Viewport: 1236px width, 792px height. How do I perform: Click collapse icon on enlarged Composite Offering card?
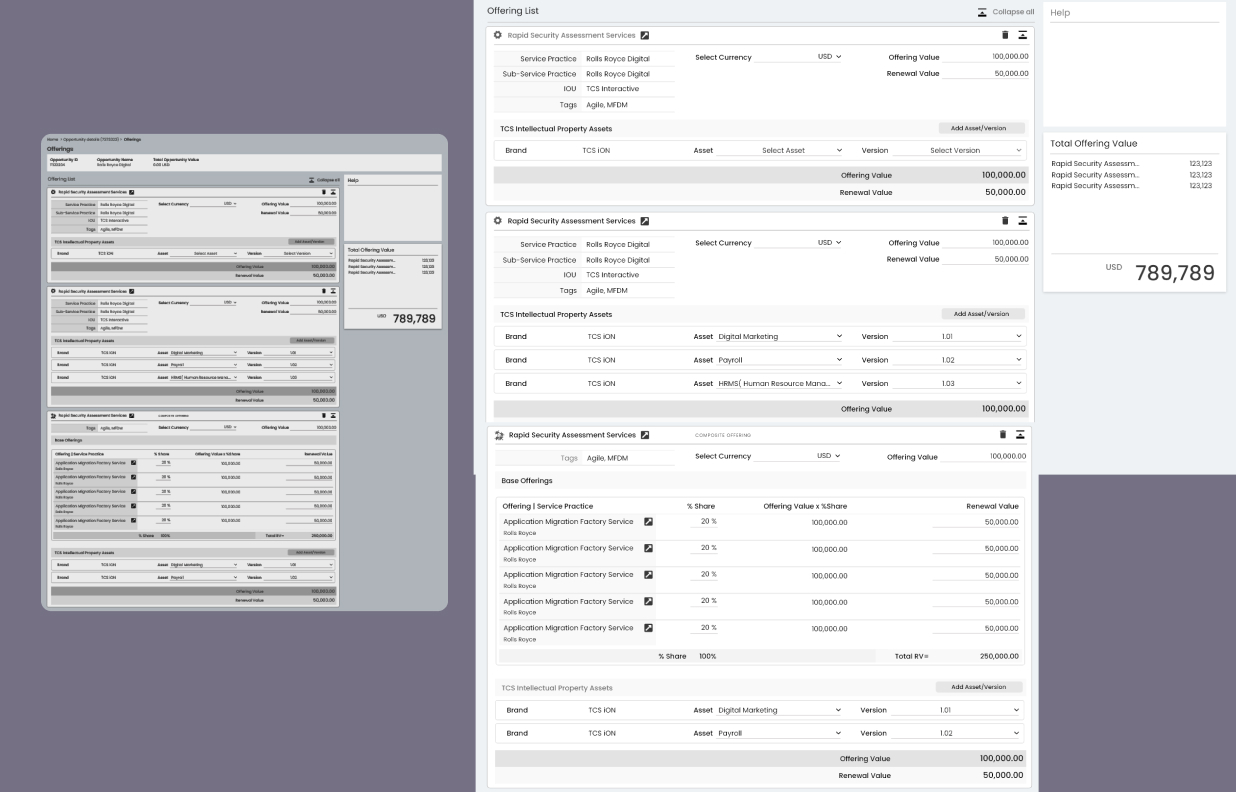1020,435
